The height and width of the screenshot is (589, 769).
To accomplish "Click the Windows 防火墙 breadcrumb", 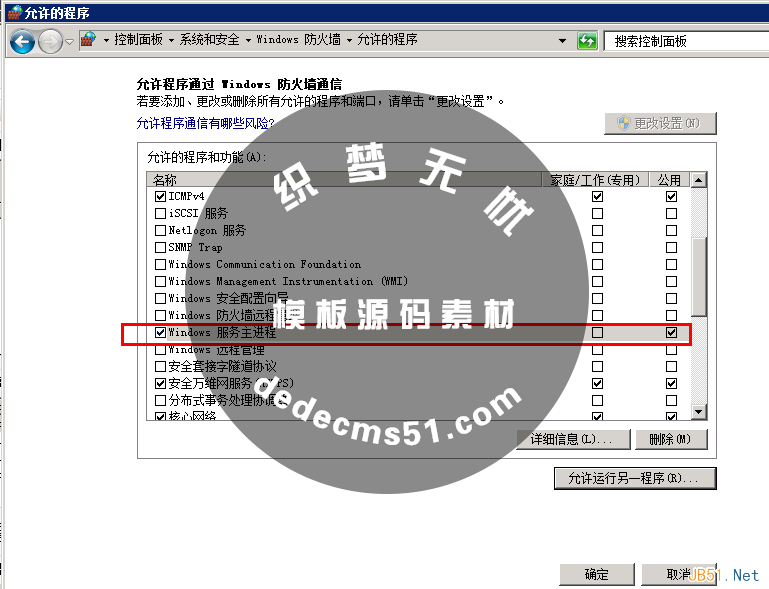I will click(299, 40).
